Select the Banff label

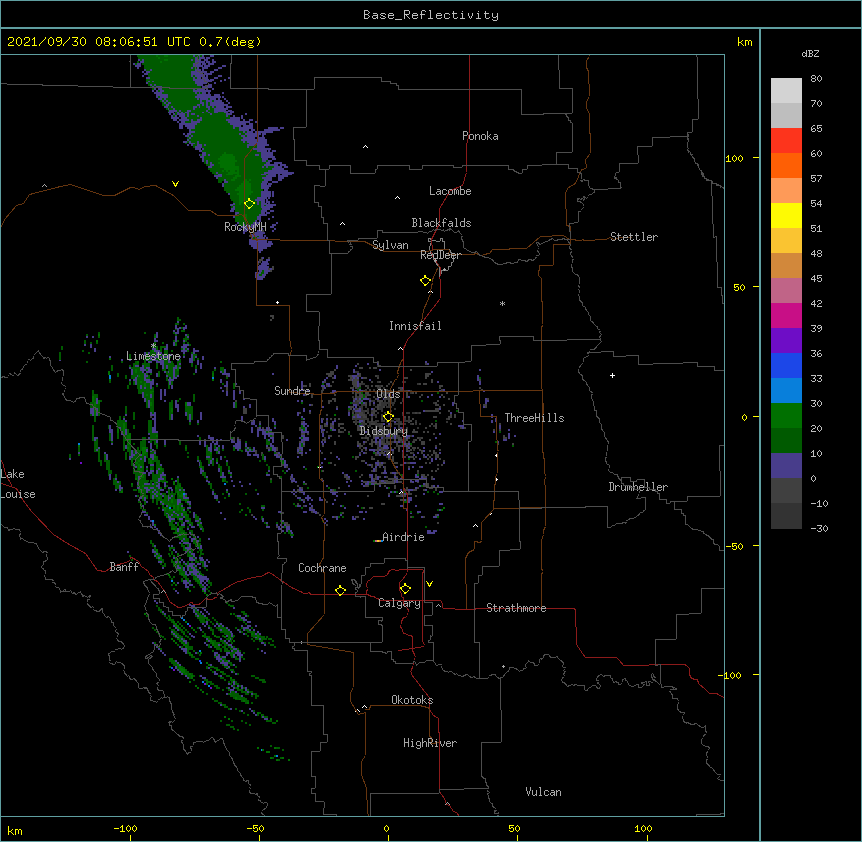pos(124,567)
